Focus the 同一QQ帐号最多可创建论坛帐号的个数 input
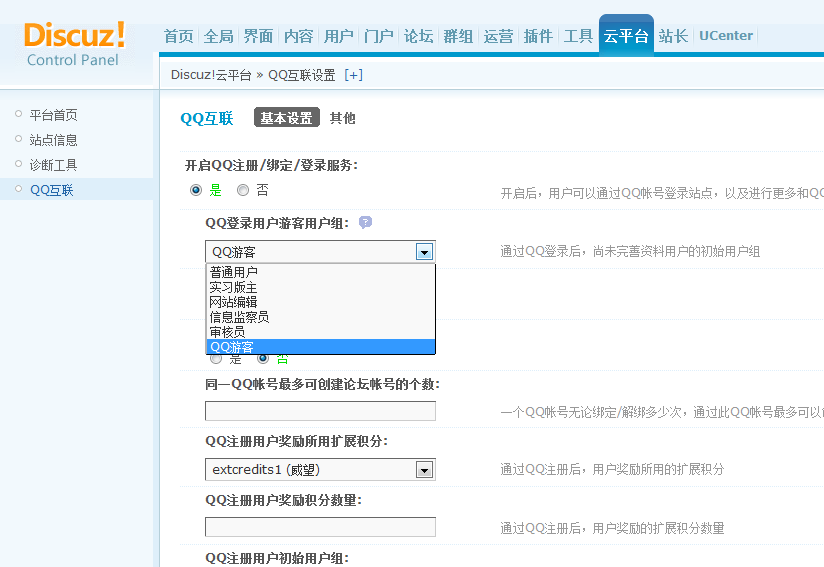Viewport: 824px width, 567px height. 320,411
